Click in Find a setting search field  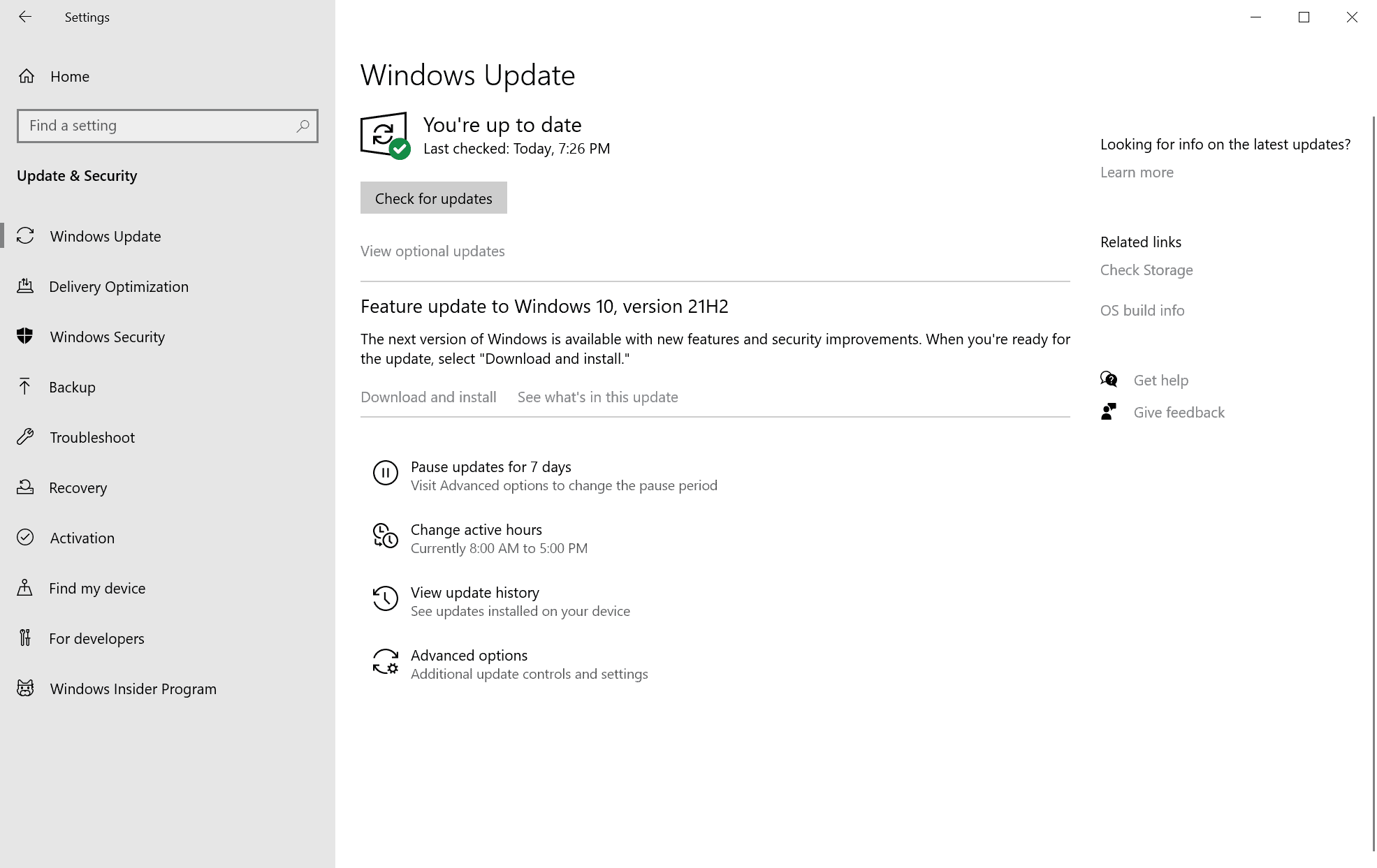click(x=167, y=126)
